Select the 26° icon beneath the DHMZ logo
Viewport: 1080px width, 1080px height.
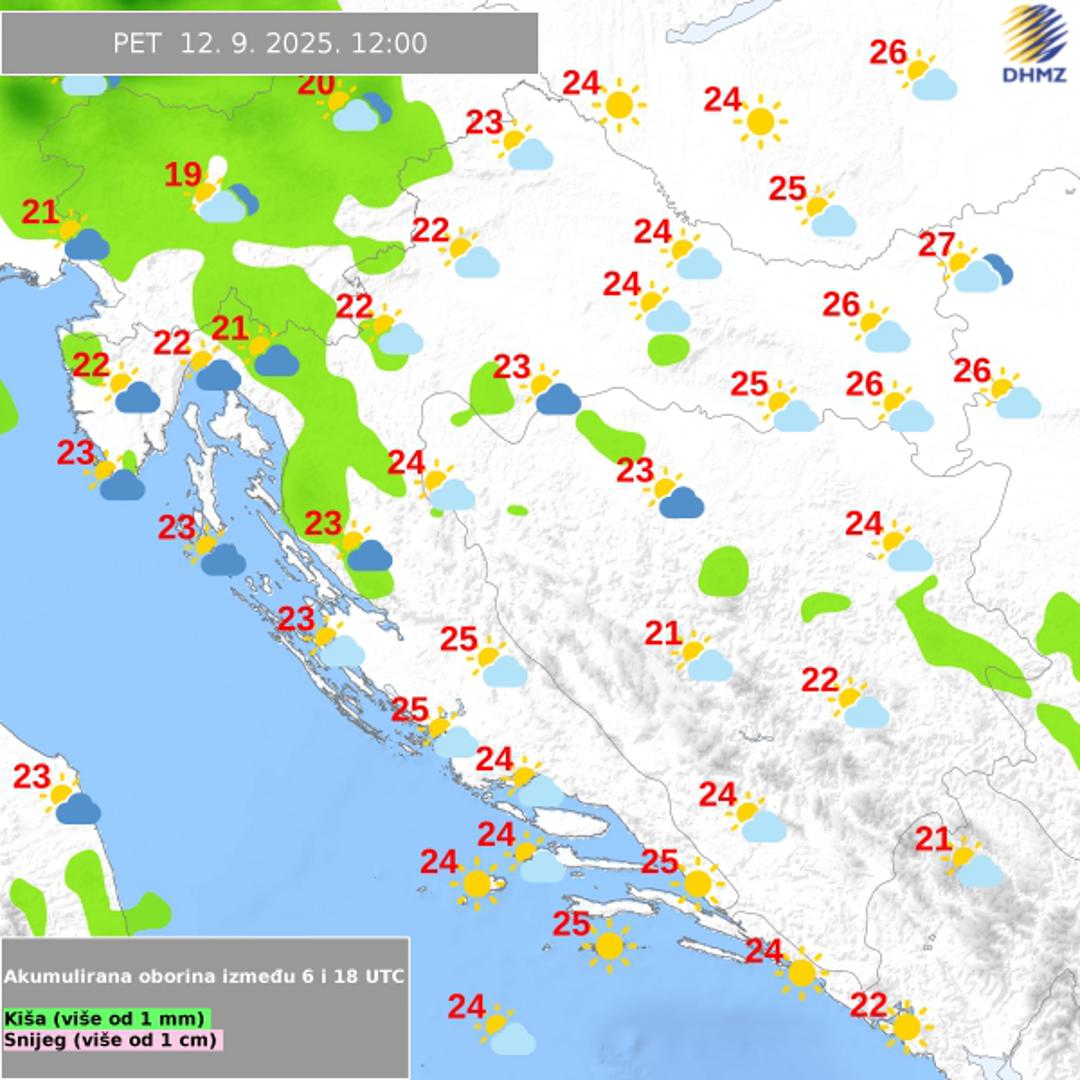click(x=929, y=79)
